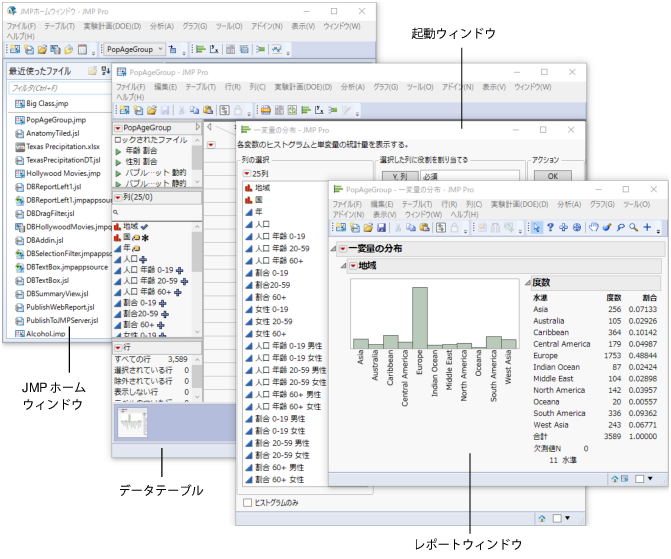Viewport: 671px width, 559px height.
Task: Select brush tool in report window toolbar
Action: [607, 227]
